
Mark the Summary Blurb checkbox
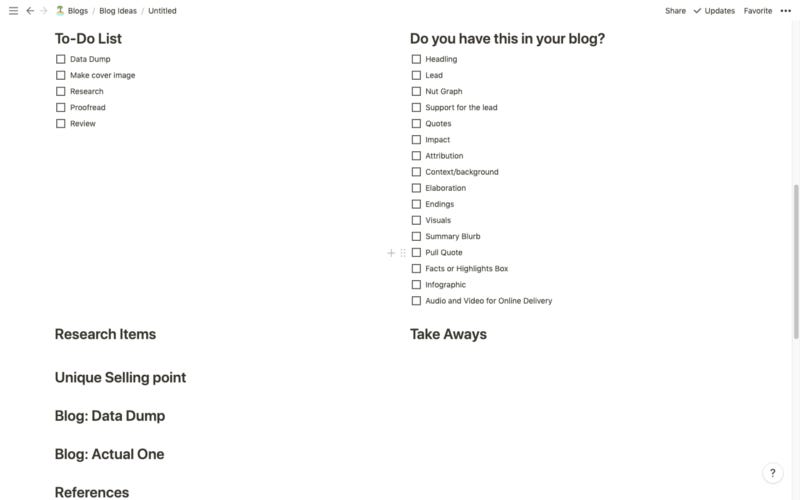coord(416,237)
